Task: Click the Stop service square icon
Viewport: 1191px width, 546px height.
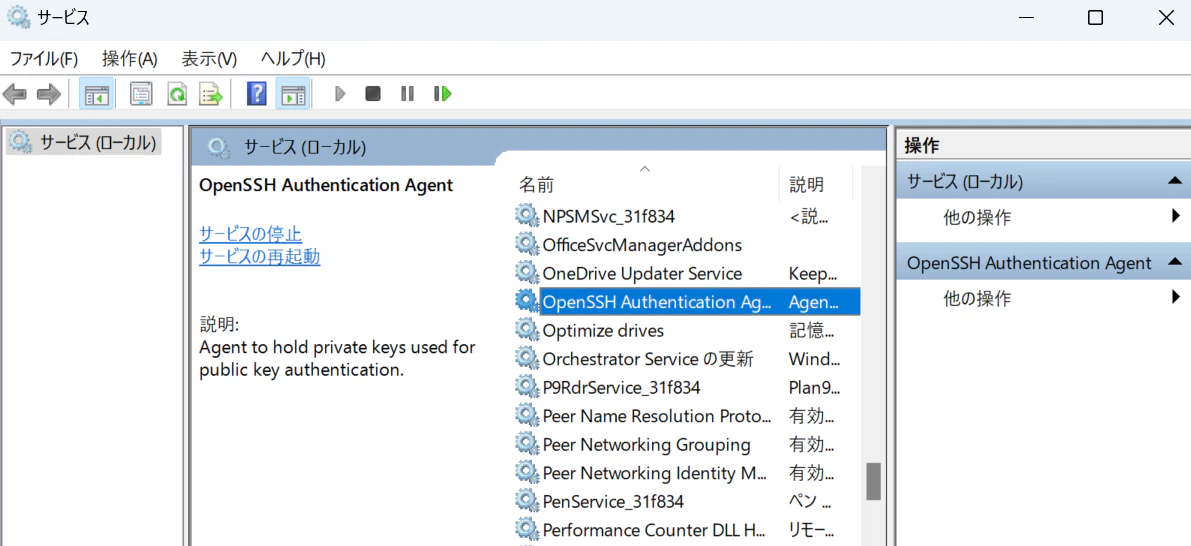Action: coord(372,94)
